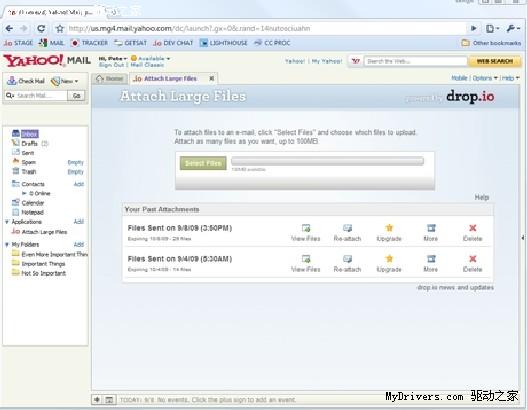The image size is (527, 410).
Task: Open the New message dropdown
Action: pos(65,81)
